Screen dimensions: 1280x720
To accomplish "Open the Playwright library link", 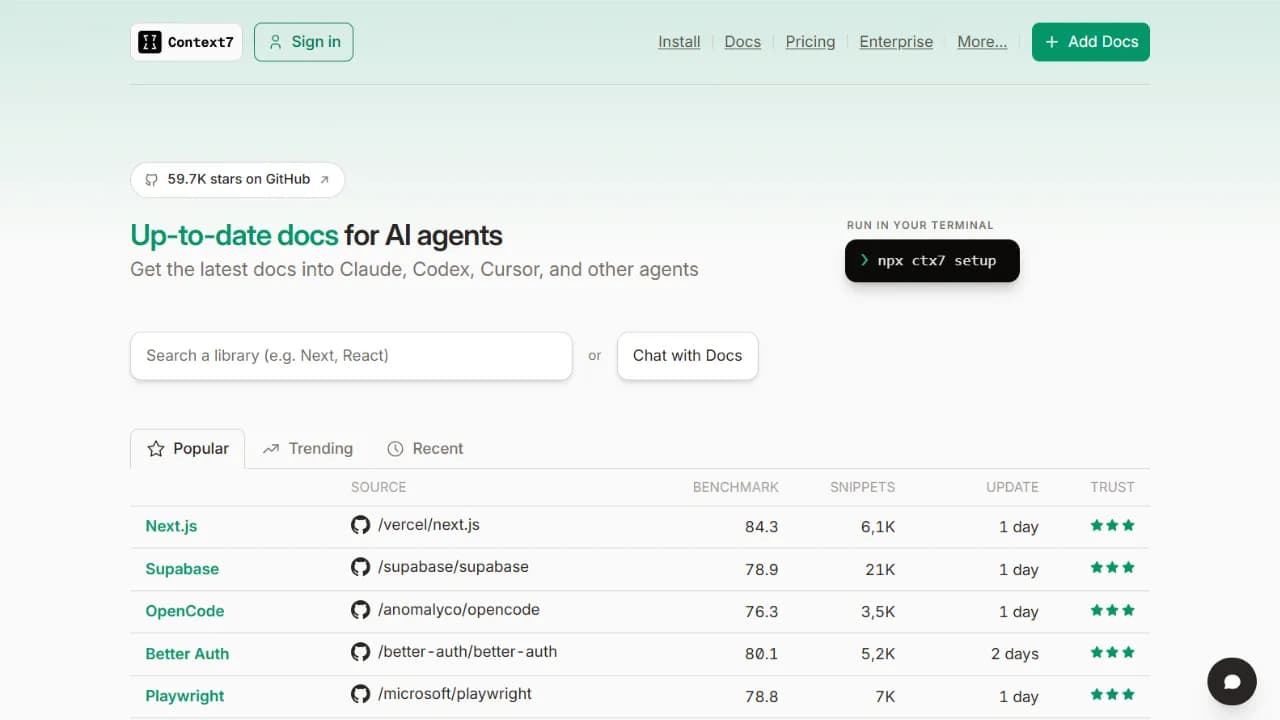I will (x=185, y=696).
